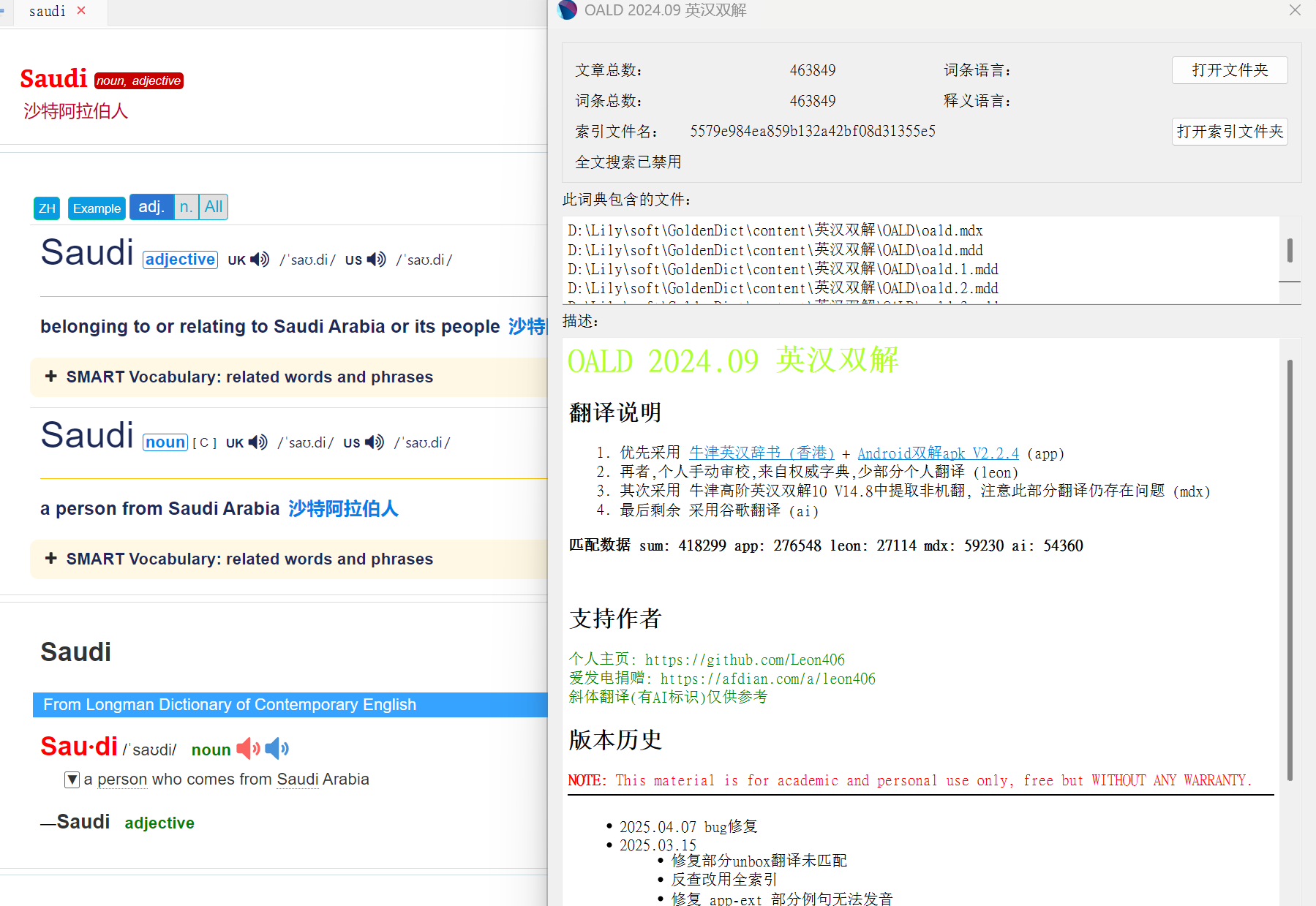Click the noun label link
Image resolution: width=1316 pixels, height=906 pixels.
click(x=165, y=442)
